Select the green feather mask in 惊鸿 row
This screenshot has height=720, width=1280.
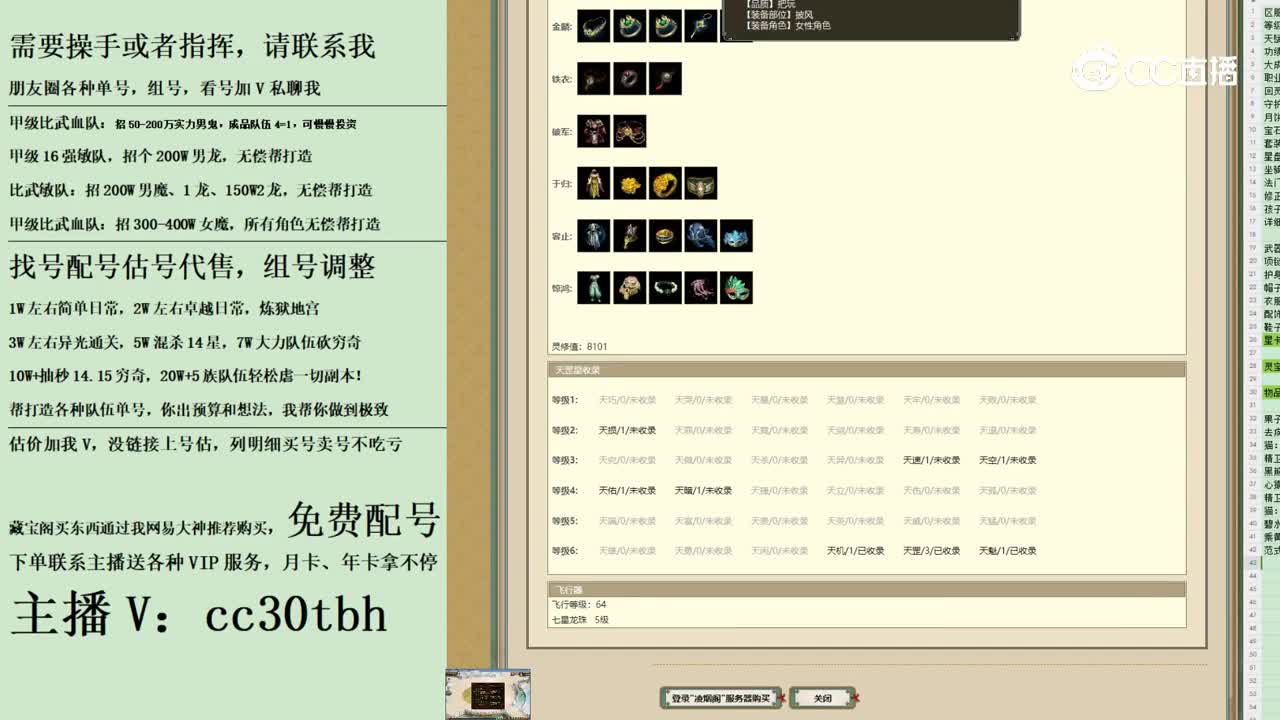coord(736,288)
